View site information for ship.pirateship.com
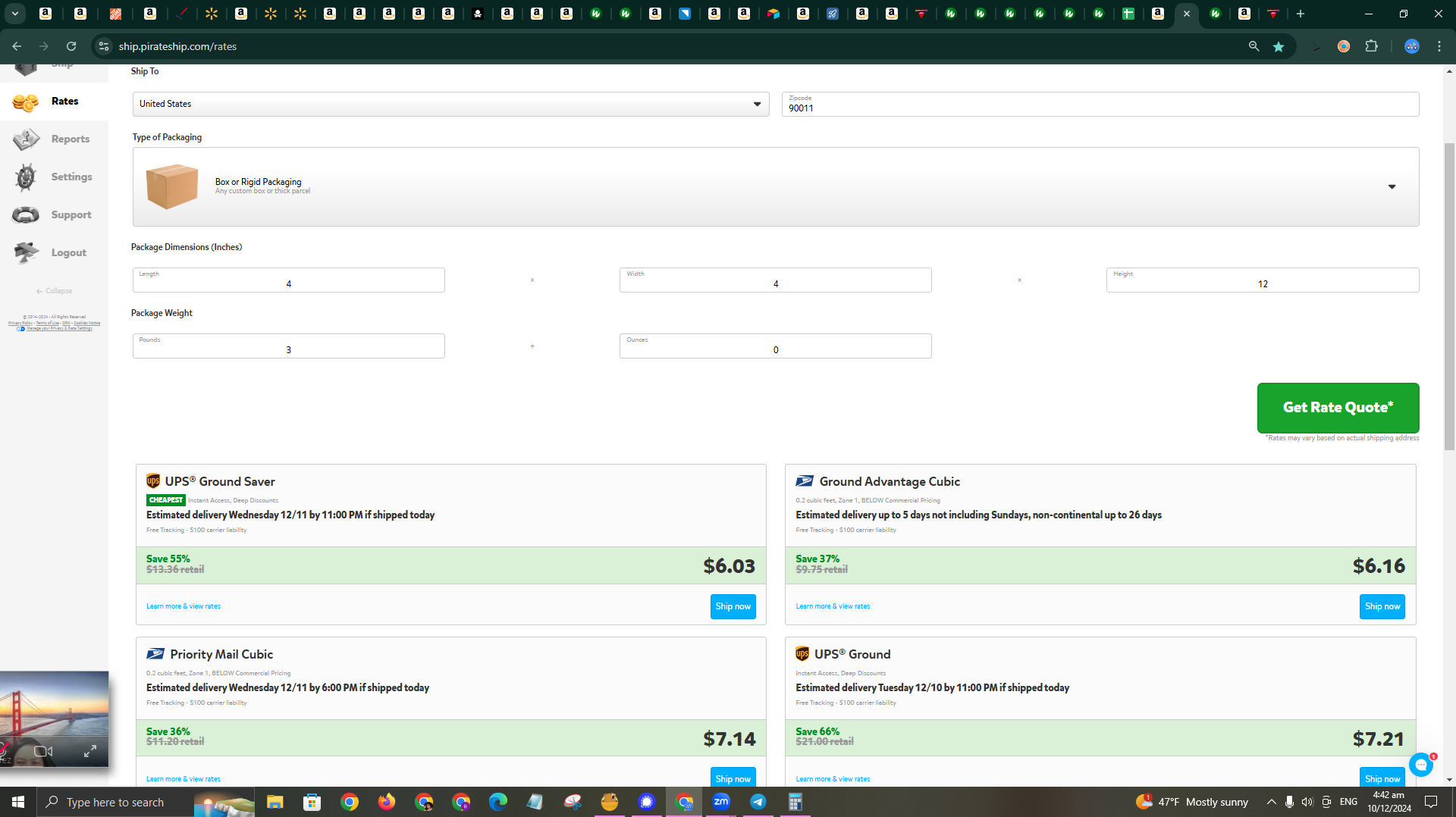Screen dimensions: 1456x817 click(104, 46)
